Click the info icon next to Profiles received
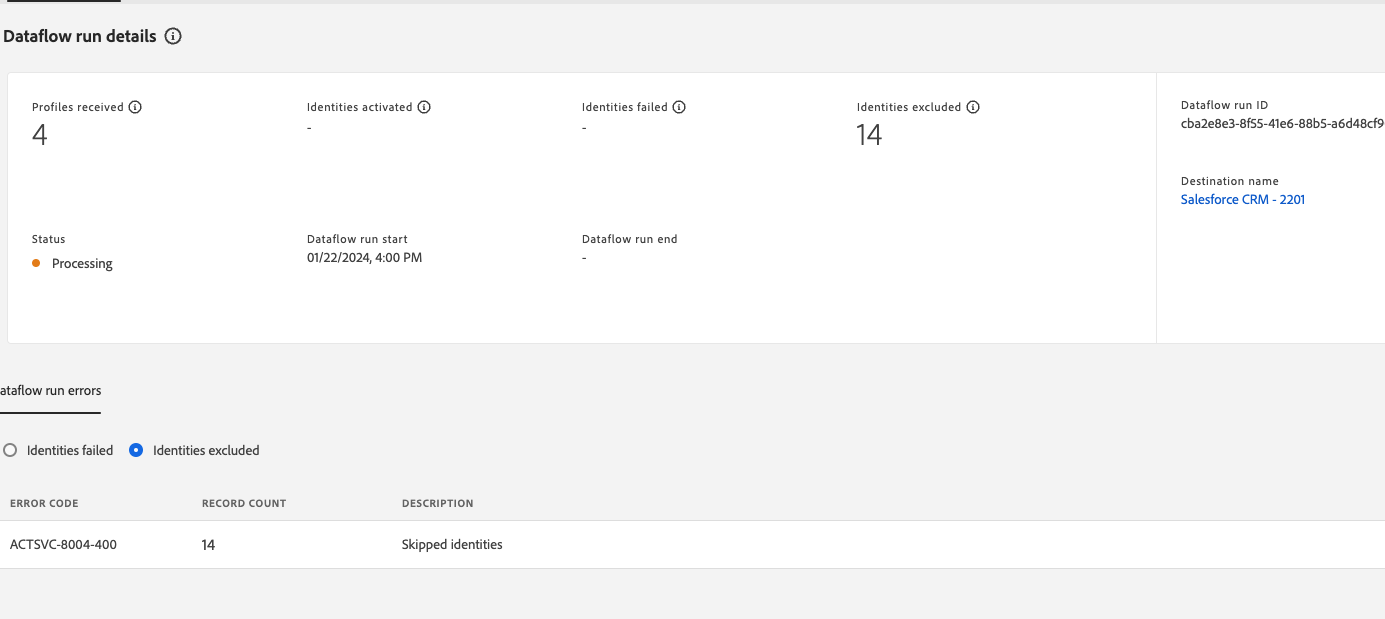Screen dimensions: 1385x619 [x=137, y=107]
